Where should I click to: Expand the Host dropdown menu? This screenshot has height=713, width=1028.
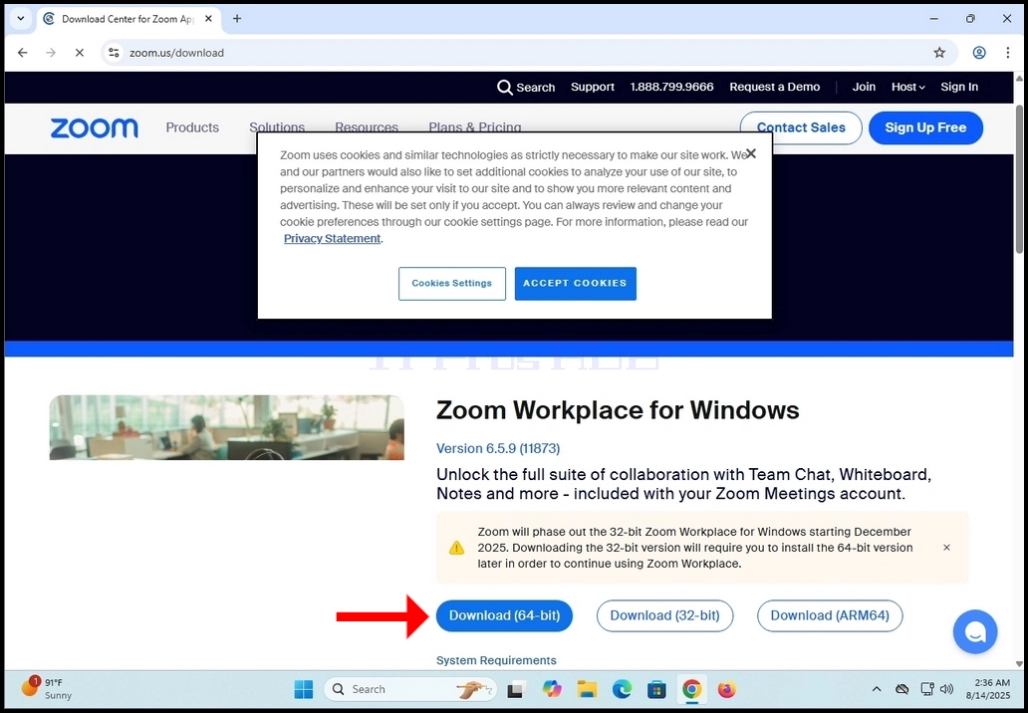908,87
